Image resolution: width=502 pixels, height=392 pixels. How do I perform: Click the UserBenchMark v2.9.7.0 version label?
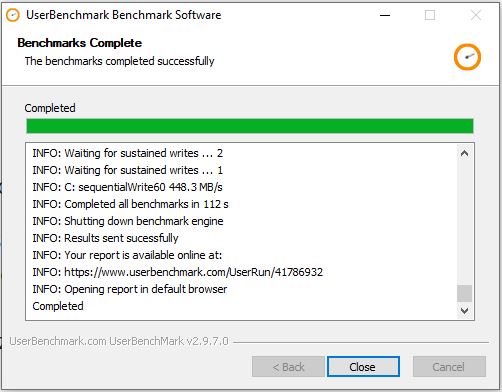(119, 341)
